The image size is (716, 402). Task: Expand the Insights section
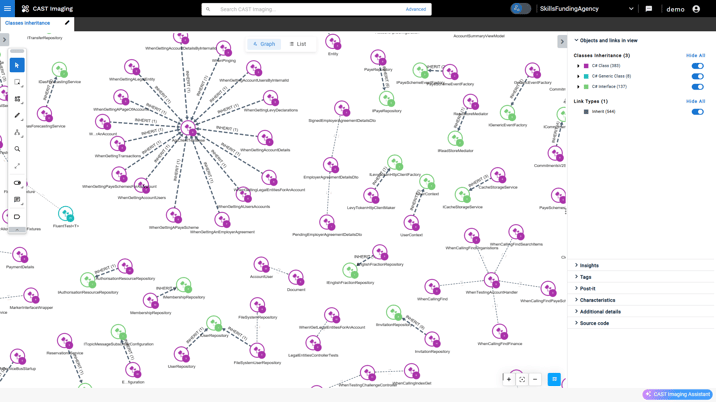click(x=589, y=266)
